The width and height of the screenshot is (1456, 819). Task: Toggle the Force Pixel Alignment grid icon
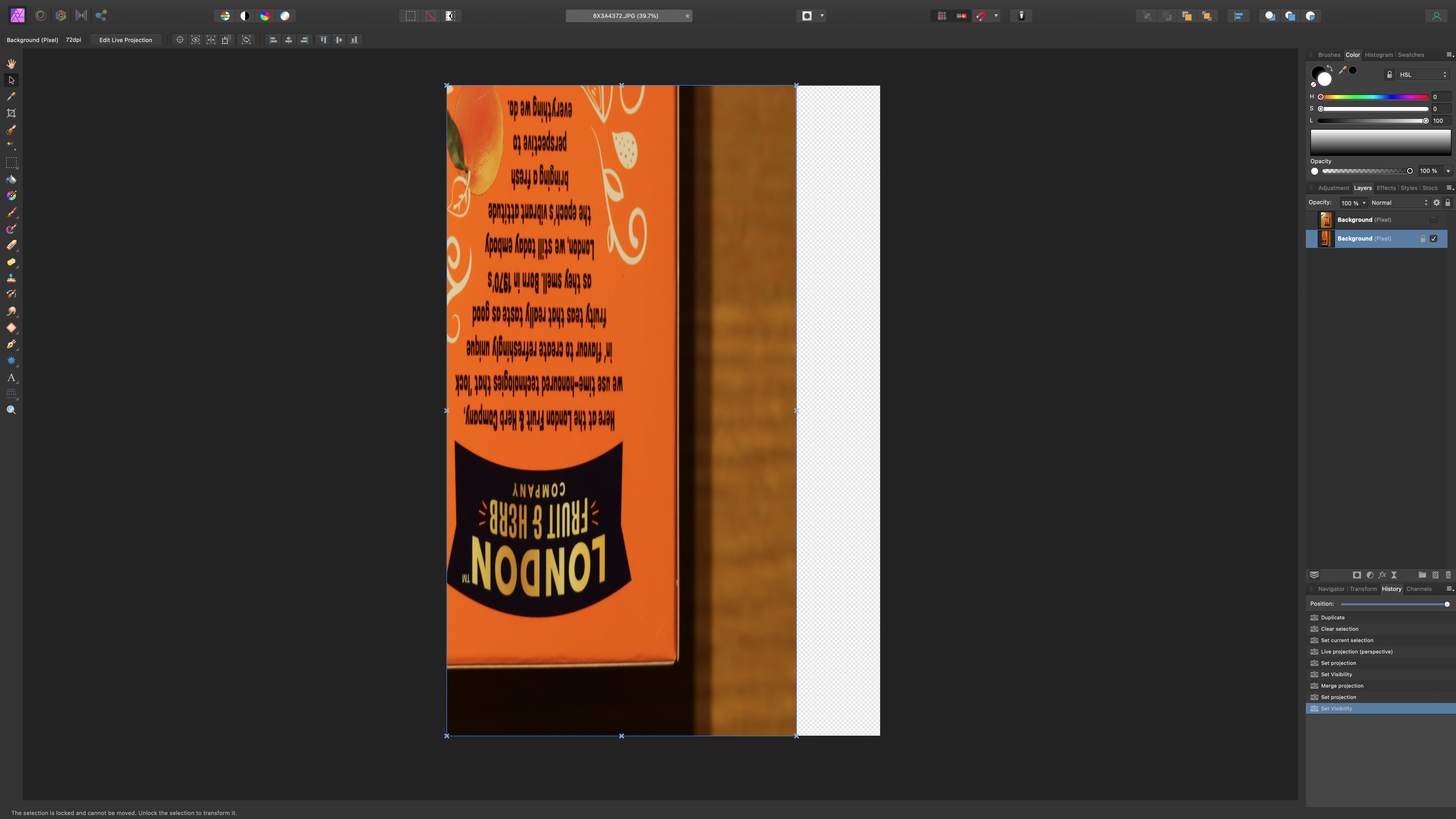coord(942,16)
